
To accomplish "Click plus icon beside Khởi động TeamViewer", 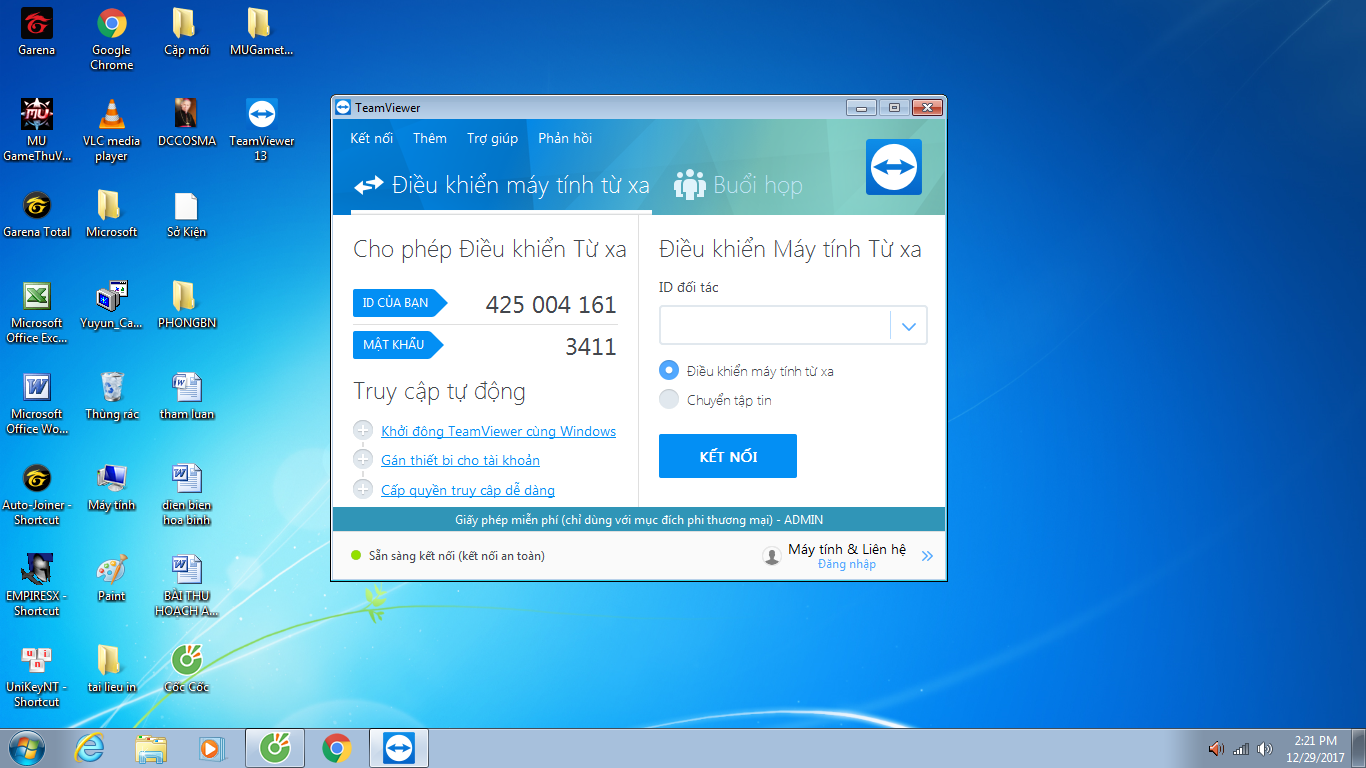I will click(363, 431).
